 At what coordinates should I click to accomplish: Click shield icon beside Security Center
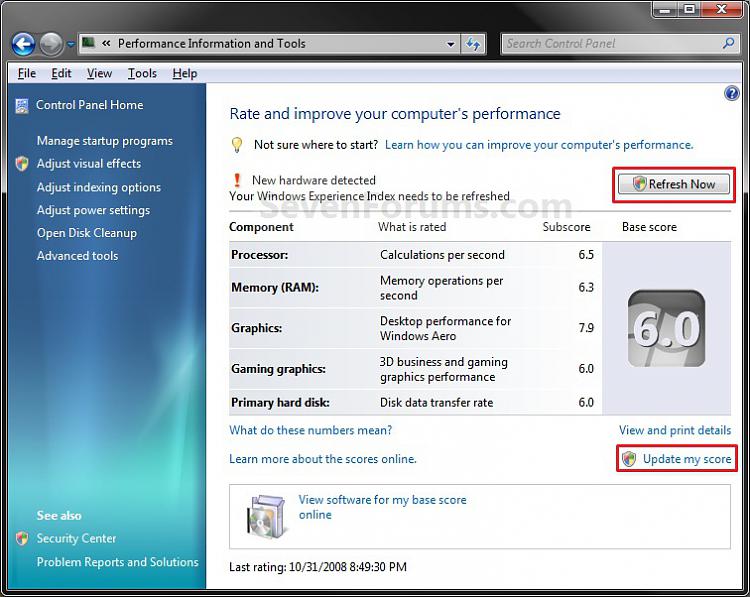click(x=22, y=539)
